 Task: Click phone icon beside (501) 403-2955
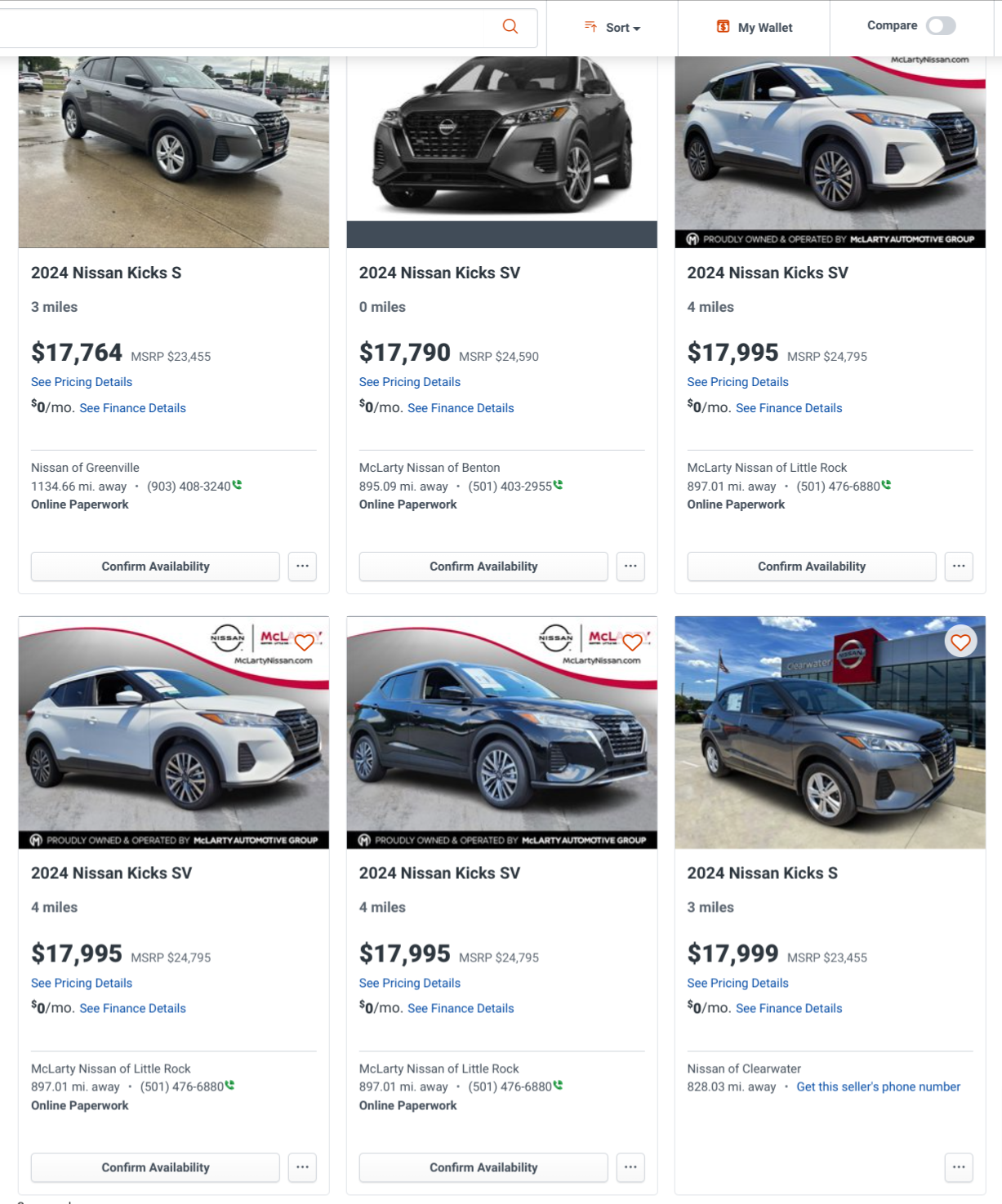[x=559, y=485]
